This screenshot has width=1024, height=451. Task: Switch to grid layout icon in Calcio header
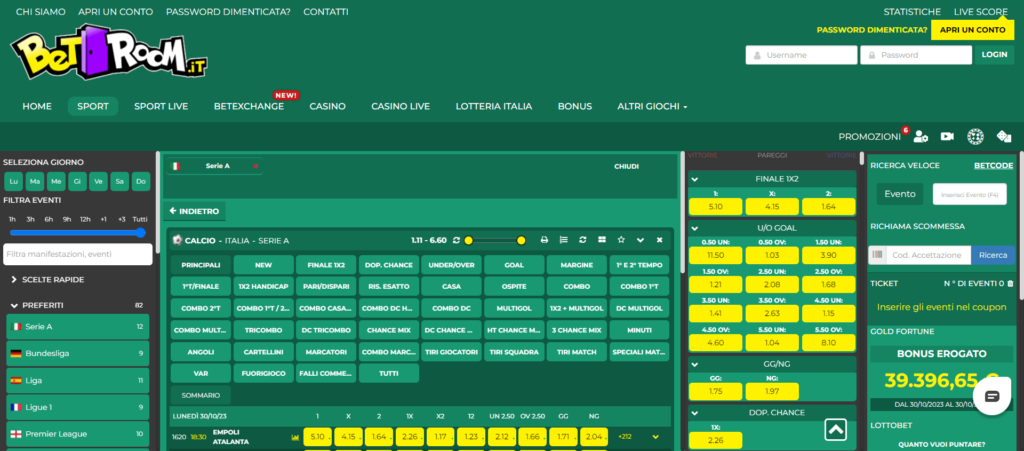601,240
